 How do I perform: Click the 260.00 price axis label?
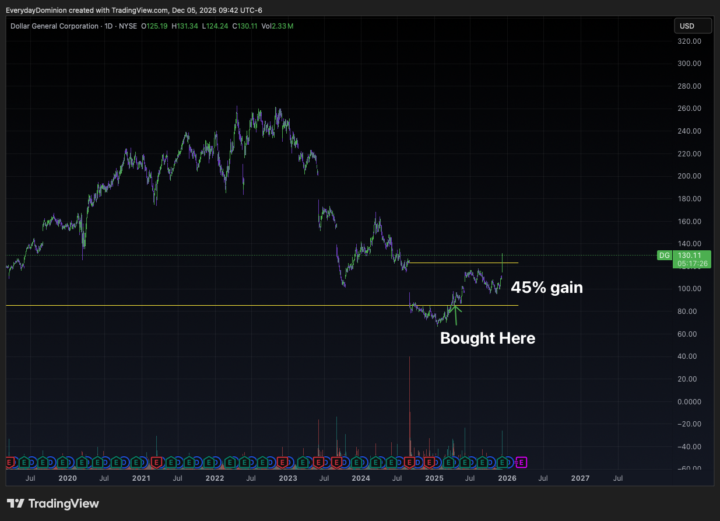click(689, 108)
